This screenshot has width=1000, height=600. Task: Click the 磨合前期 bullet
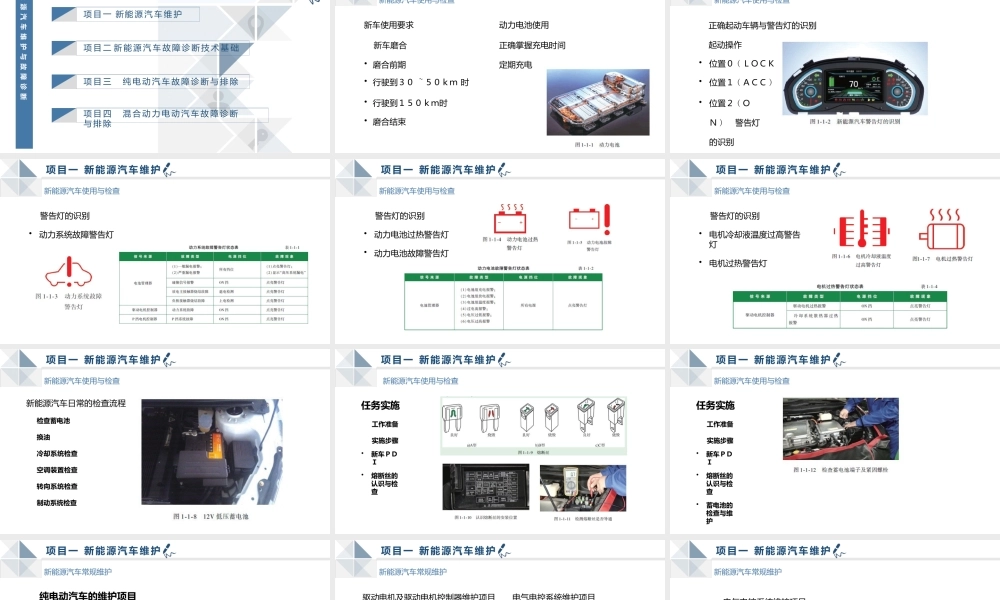(389, 64)
